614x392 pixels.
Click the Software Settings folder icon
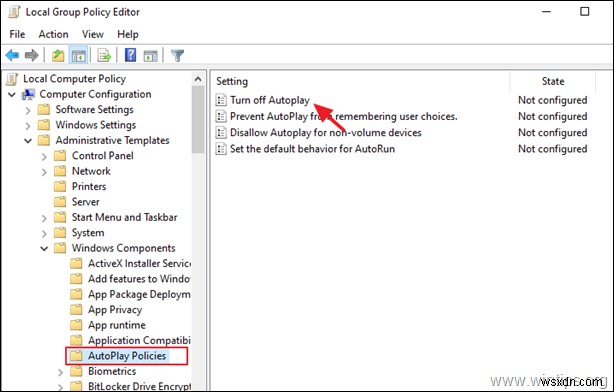43,110
